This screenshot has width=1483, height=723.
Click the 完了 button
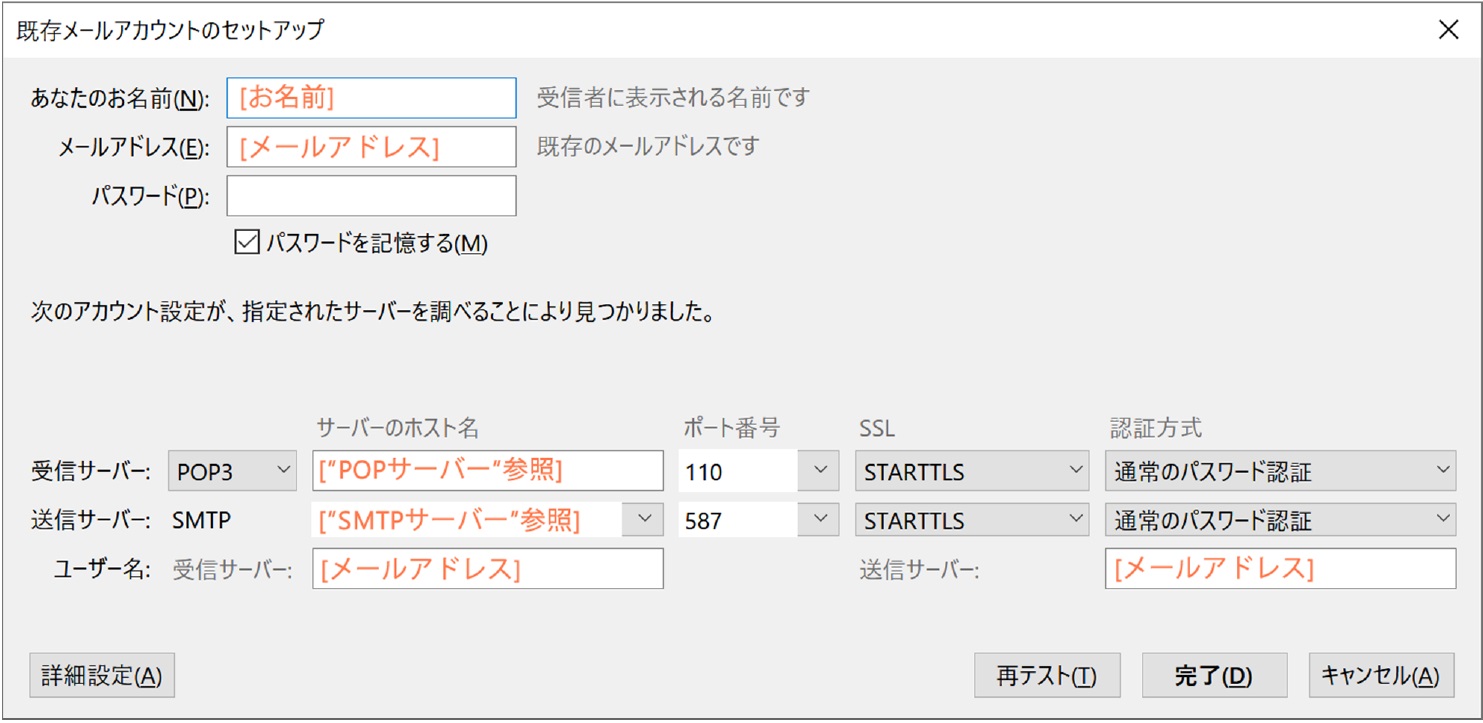point(1214,676)
